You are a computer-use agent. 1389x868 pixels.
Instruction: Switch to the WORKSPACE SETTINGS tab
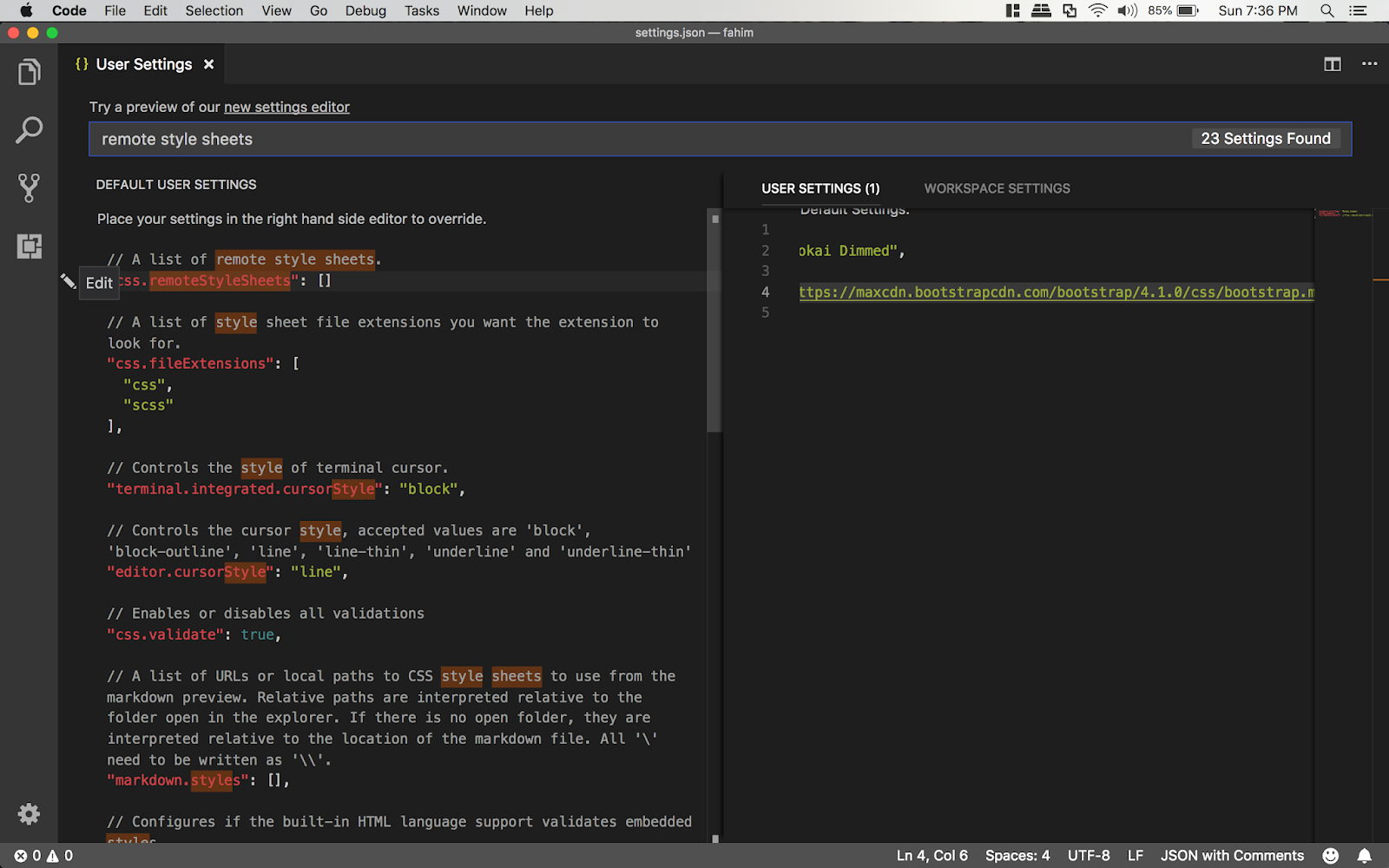(996, 188)
